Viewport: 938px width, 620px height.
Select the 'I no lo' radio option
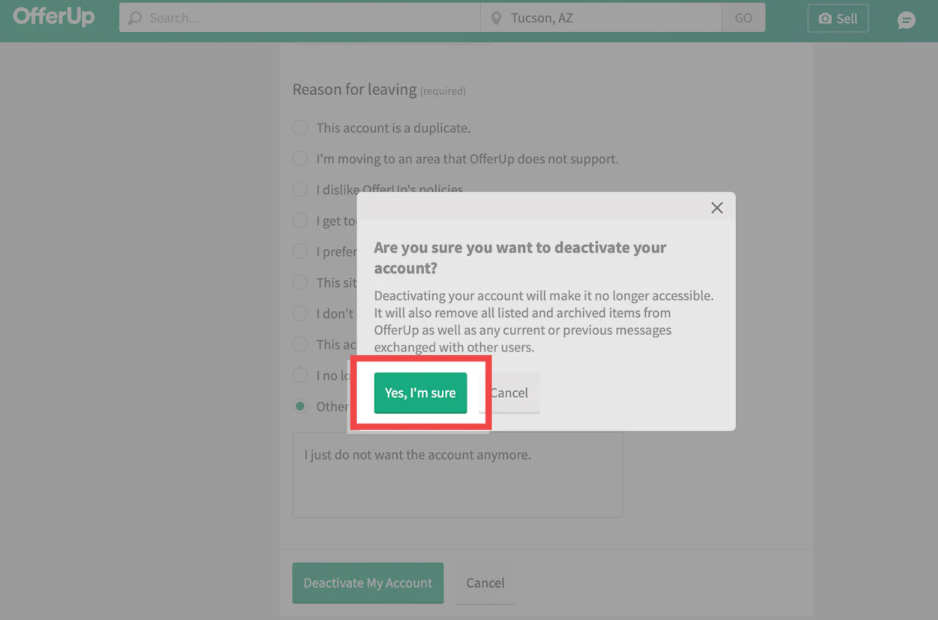click(300, 375)
